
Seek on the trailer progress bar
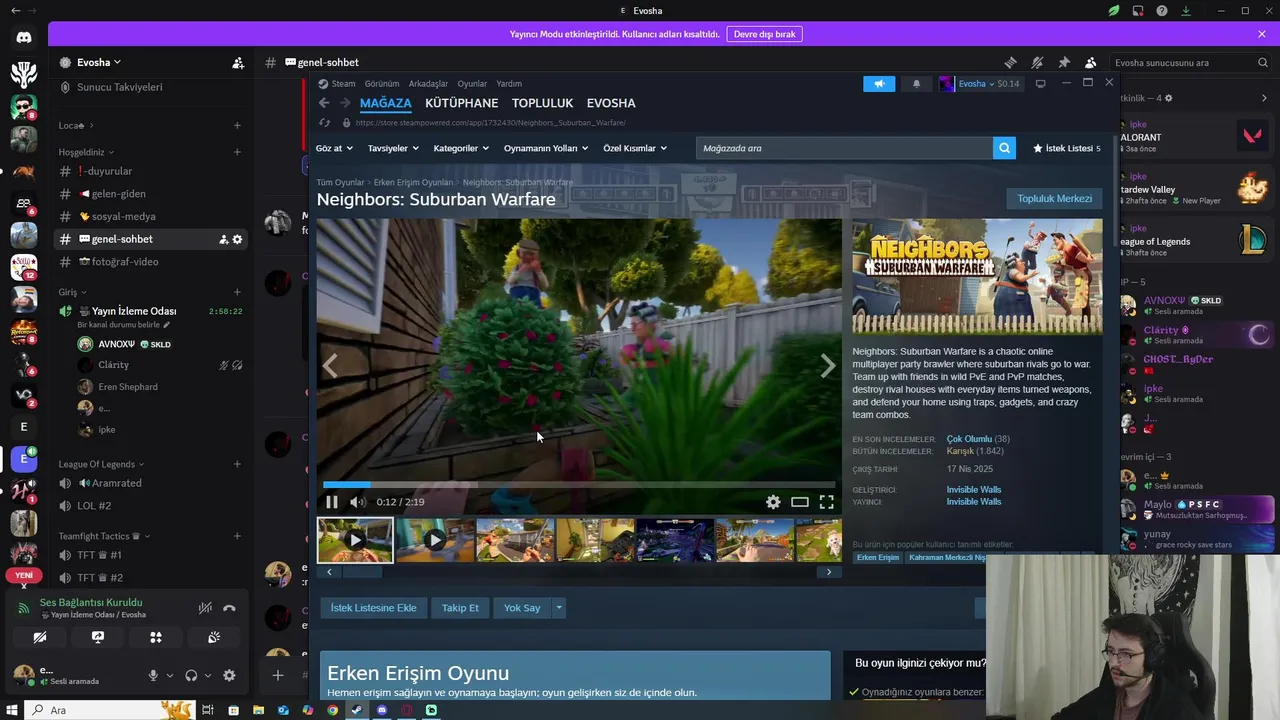(579, 485)
